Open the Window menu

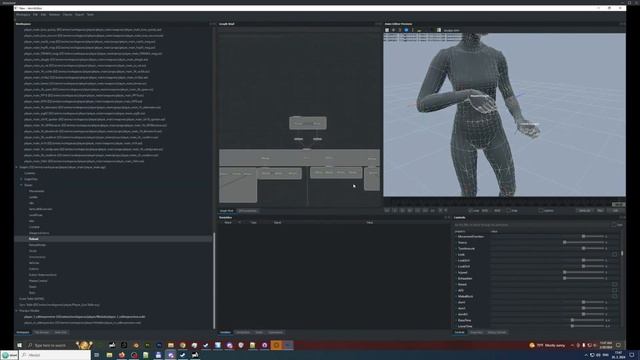[x=54, y=14]
